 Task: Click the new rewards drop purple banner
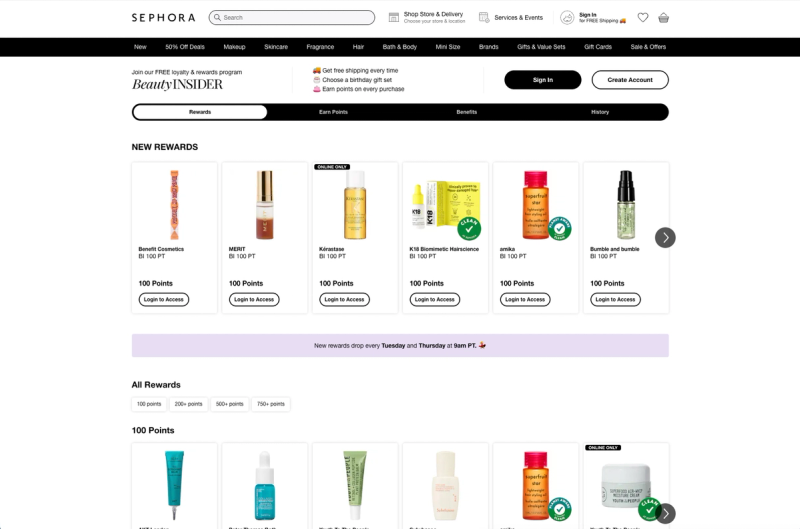[400, 345]
